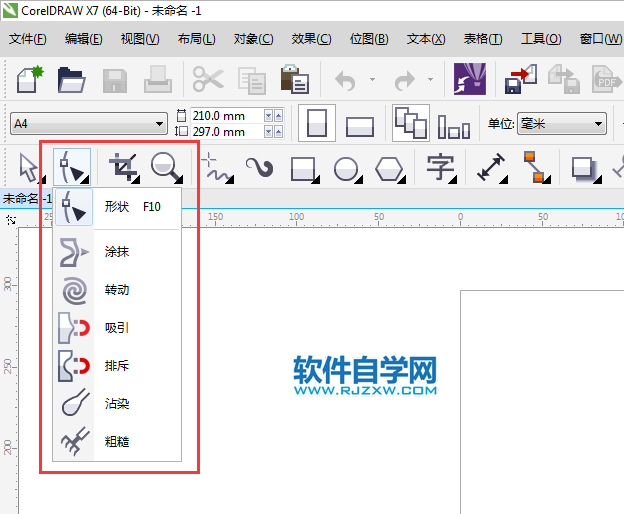Click the Paste clipboard icon
624x514 pixels.
point(294,79)
